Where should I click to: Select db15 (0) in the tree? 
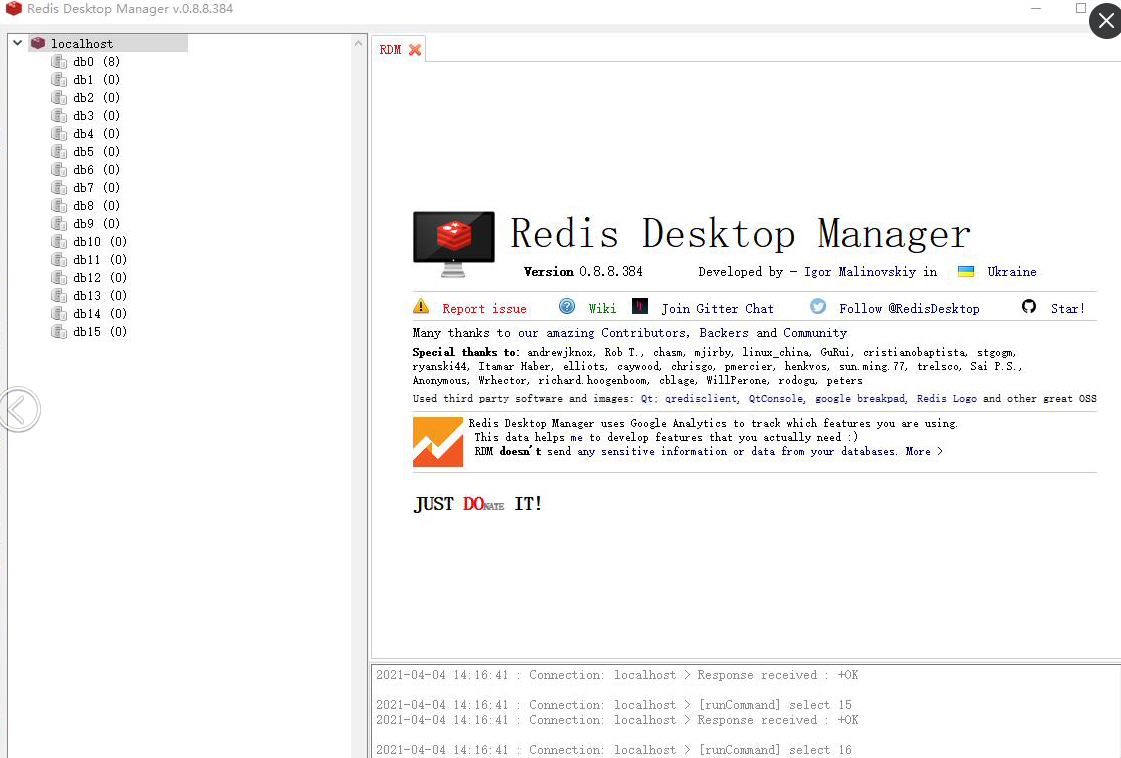[100, 332]
